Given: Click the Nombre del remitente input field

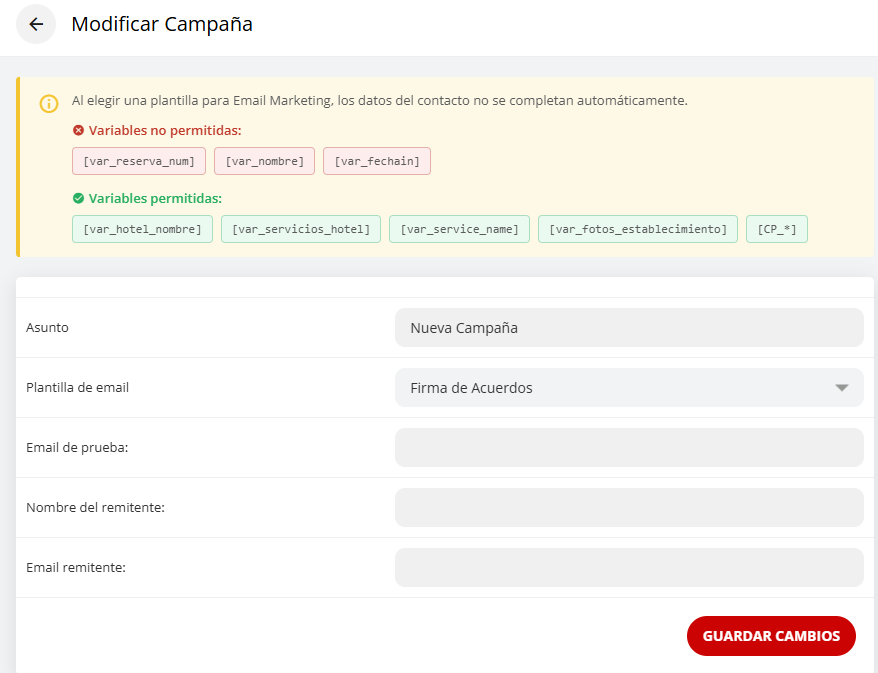Looking at the screenshot, I should point(628,508).
